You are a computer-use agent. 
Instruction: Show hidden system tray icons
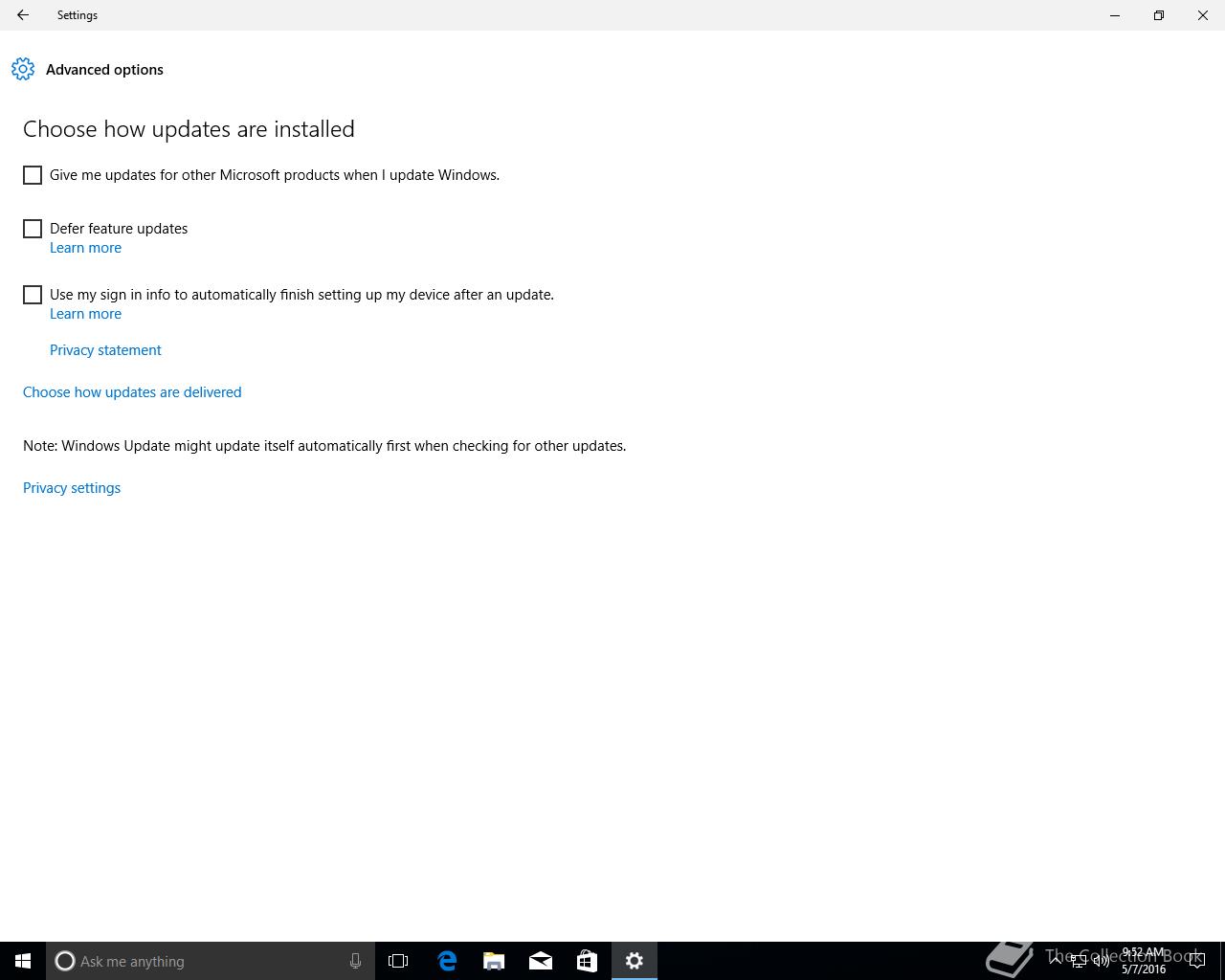(x=1055, y=961)
